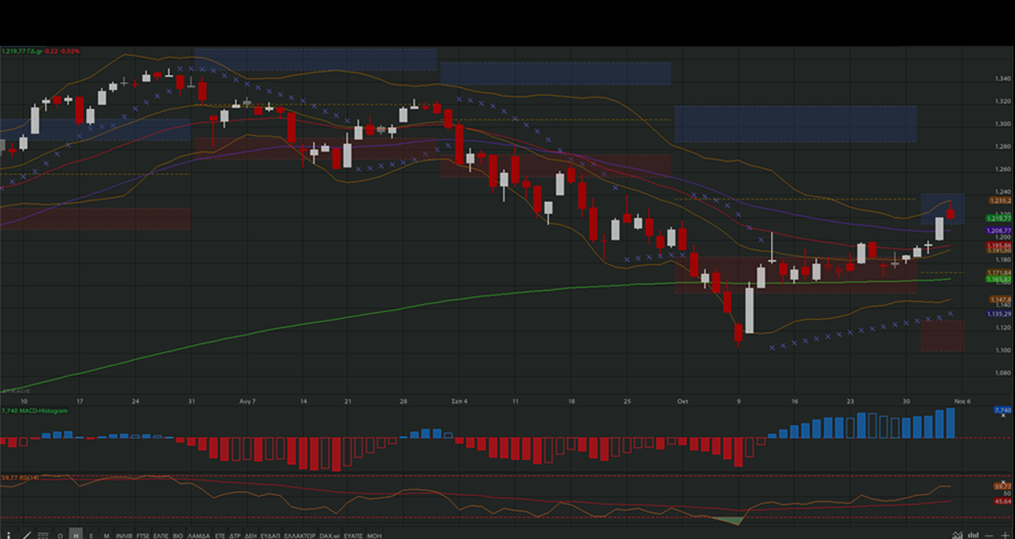Switch to the ΛΑΜΔΑ symbol tab
Viewport: 1015px width, 539px height.
point(199,536)
